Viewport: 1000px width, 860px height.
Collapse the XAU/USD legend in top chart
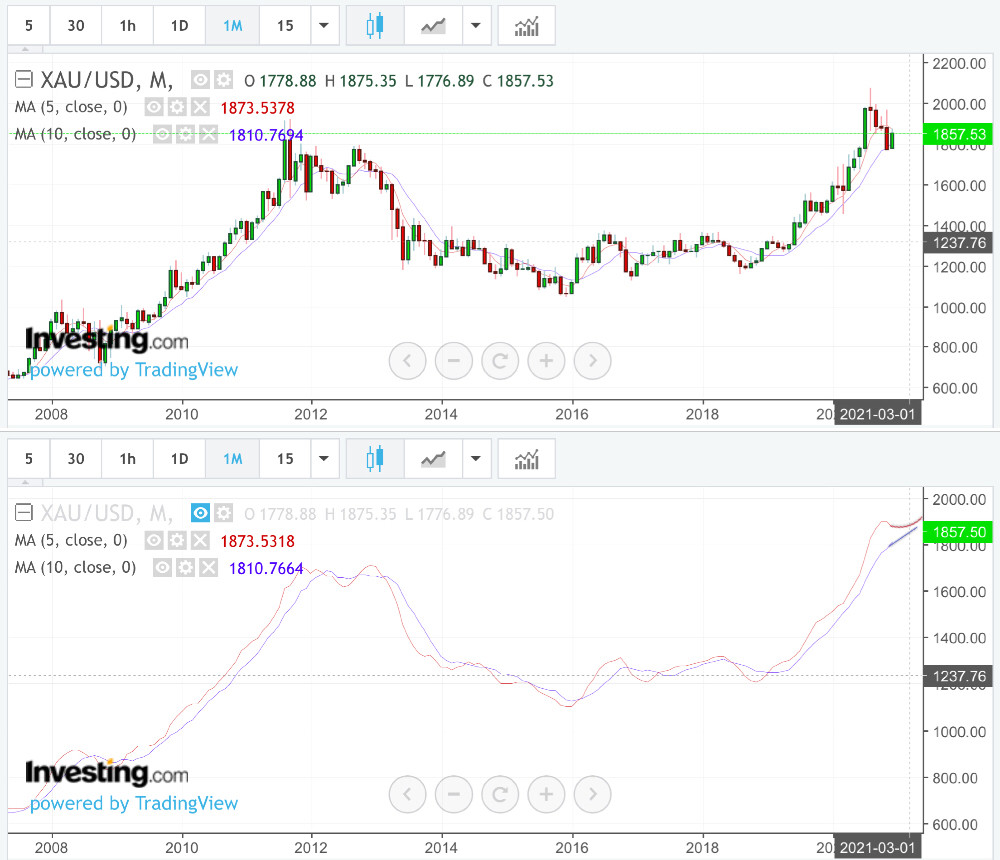click(x=24, y=80)
